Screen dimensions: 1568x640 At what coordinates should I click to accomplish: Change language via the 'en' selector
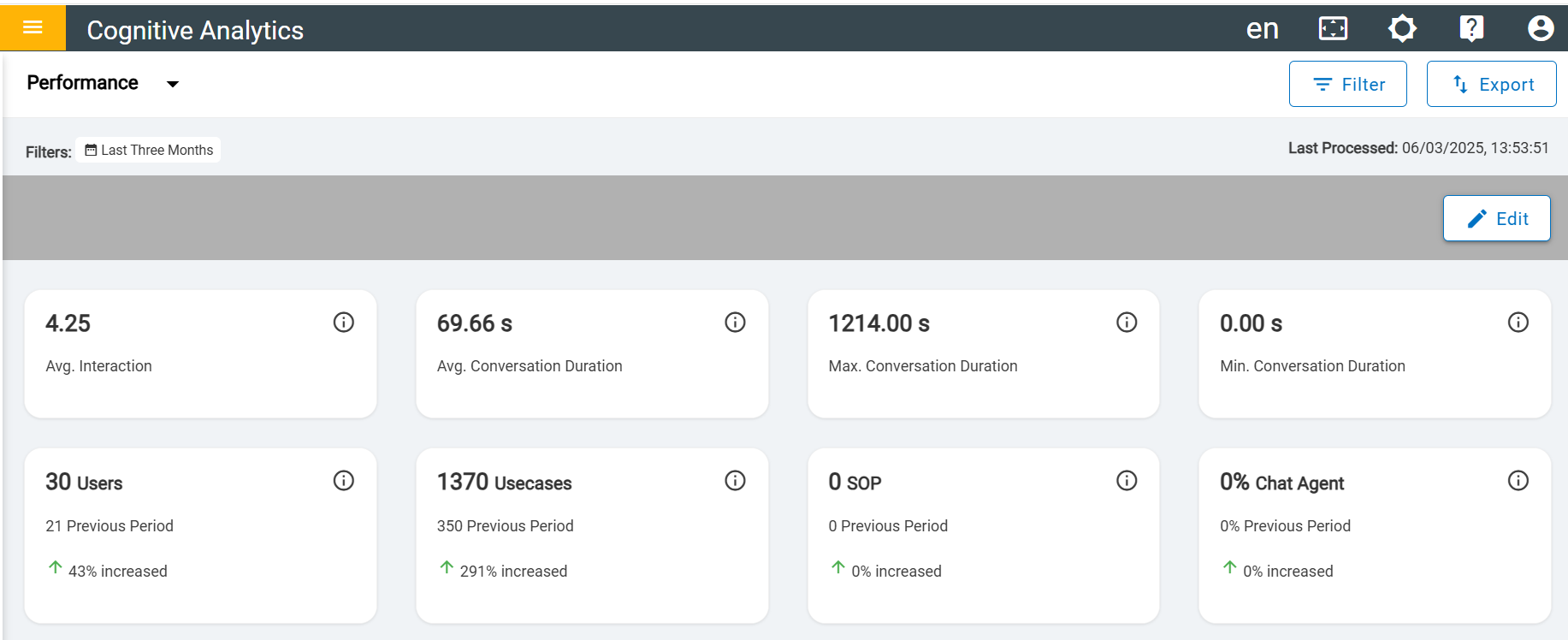[1262, 29]
